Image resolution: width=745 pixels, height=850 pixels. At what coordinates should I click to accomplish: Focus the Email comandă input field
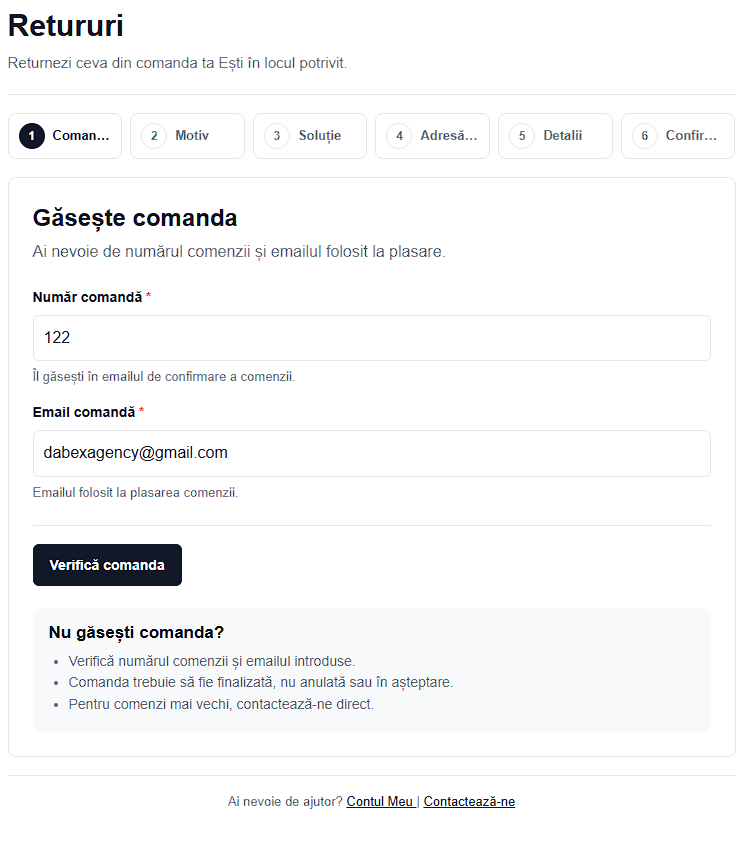pos(372,453)
